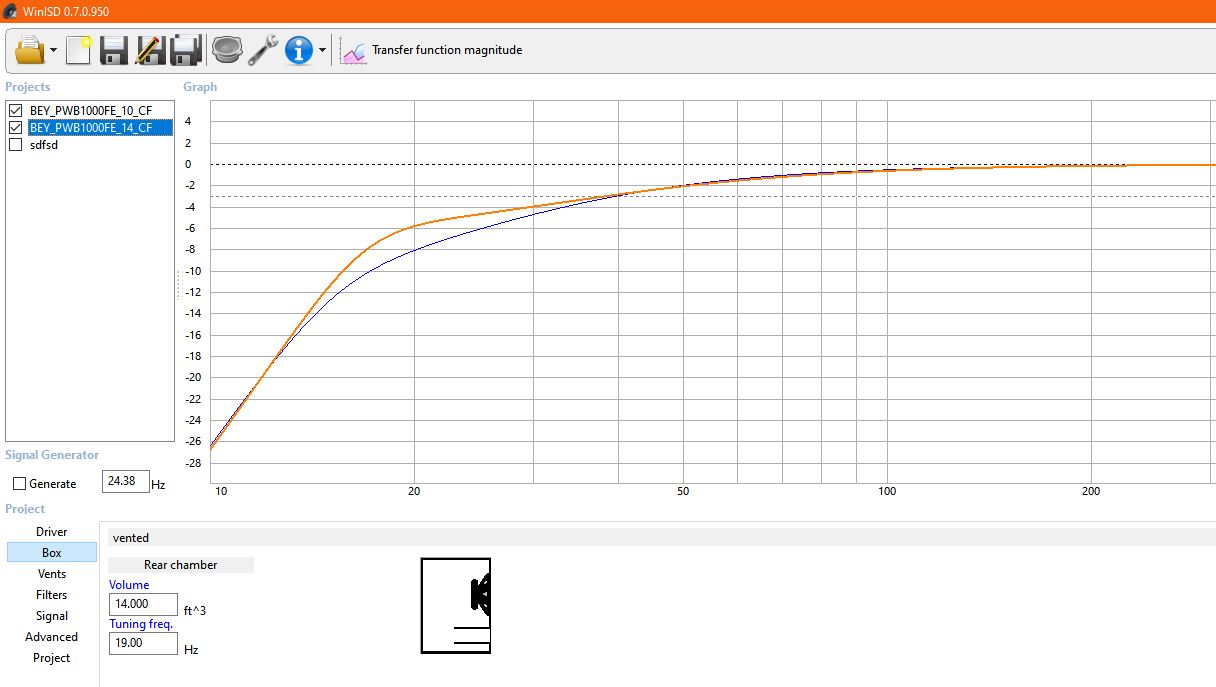The height and width of the screenshot is (687, 1216).
Task: Switch to the Signal tab
Action: point(52,616)
